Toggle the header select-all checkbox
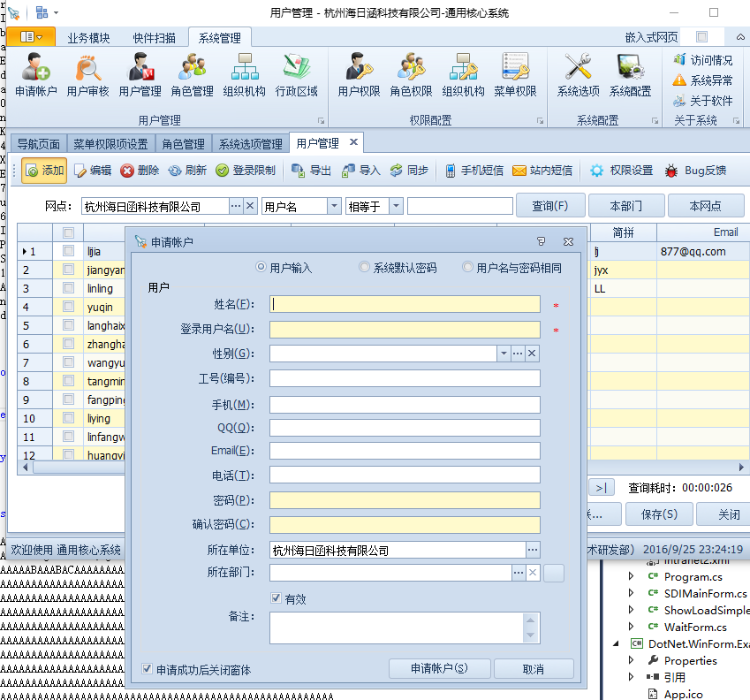This screenshot has height=700, width=750. tap(68, 233)
